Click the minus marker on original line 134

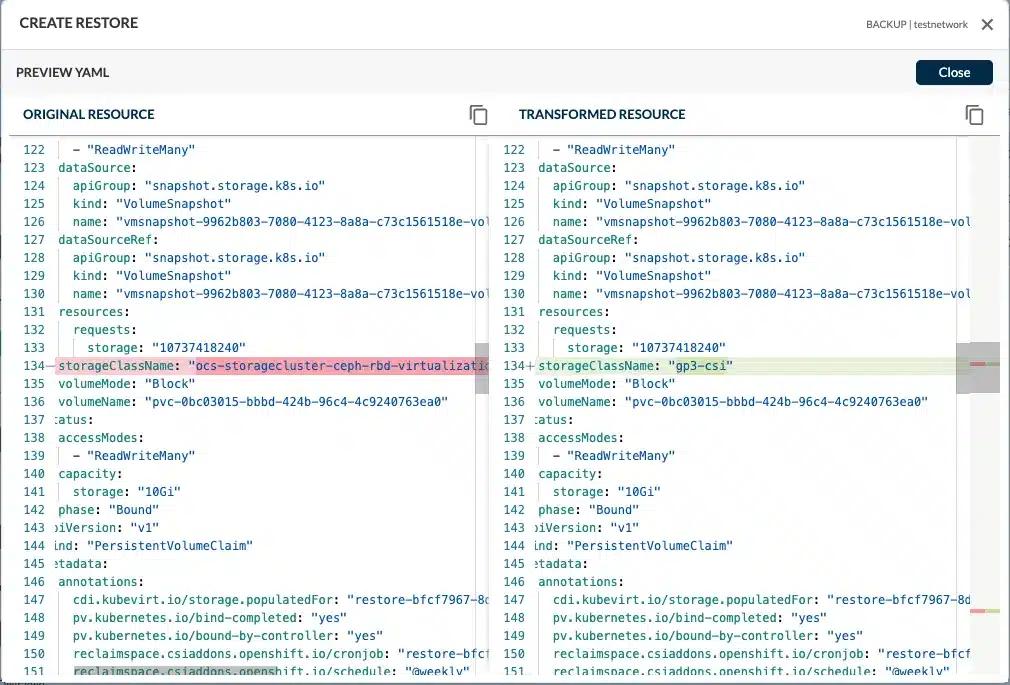pyautogui.click(x=51, y=366)
